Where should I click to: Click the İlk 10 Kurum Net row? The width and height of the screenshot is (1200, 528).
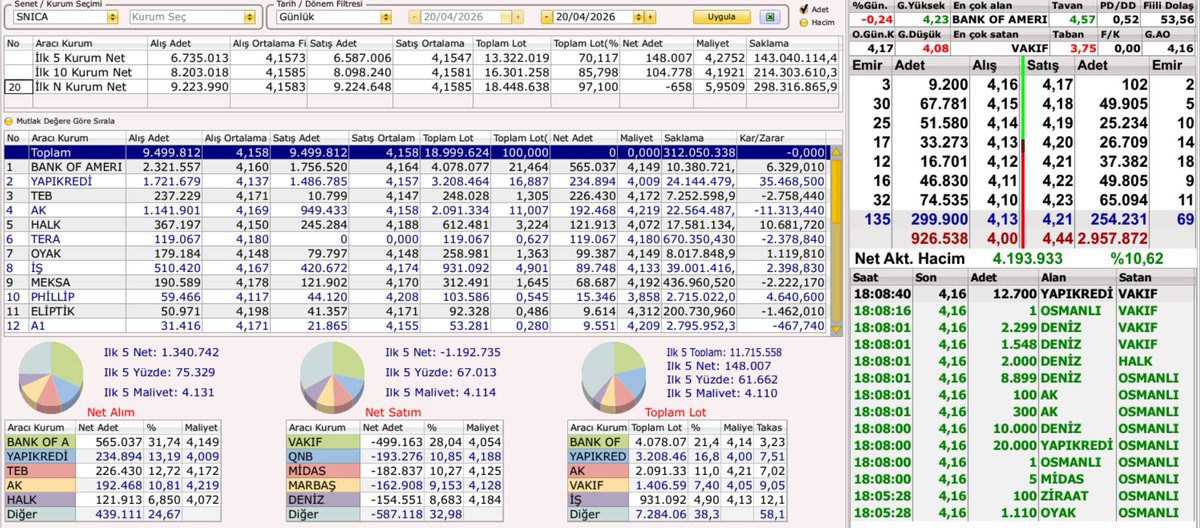click(422, 73)
